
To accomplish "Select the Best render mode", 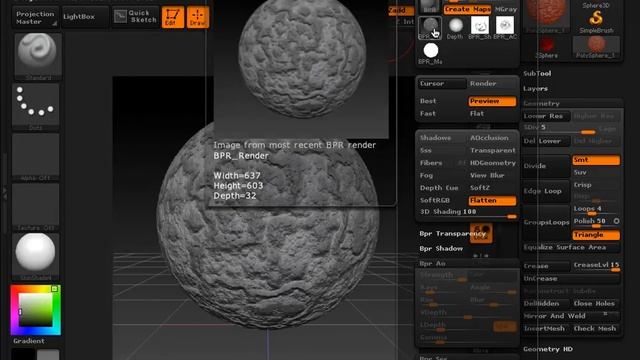I will (x=441, y=101).
